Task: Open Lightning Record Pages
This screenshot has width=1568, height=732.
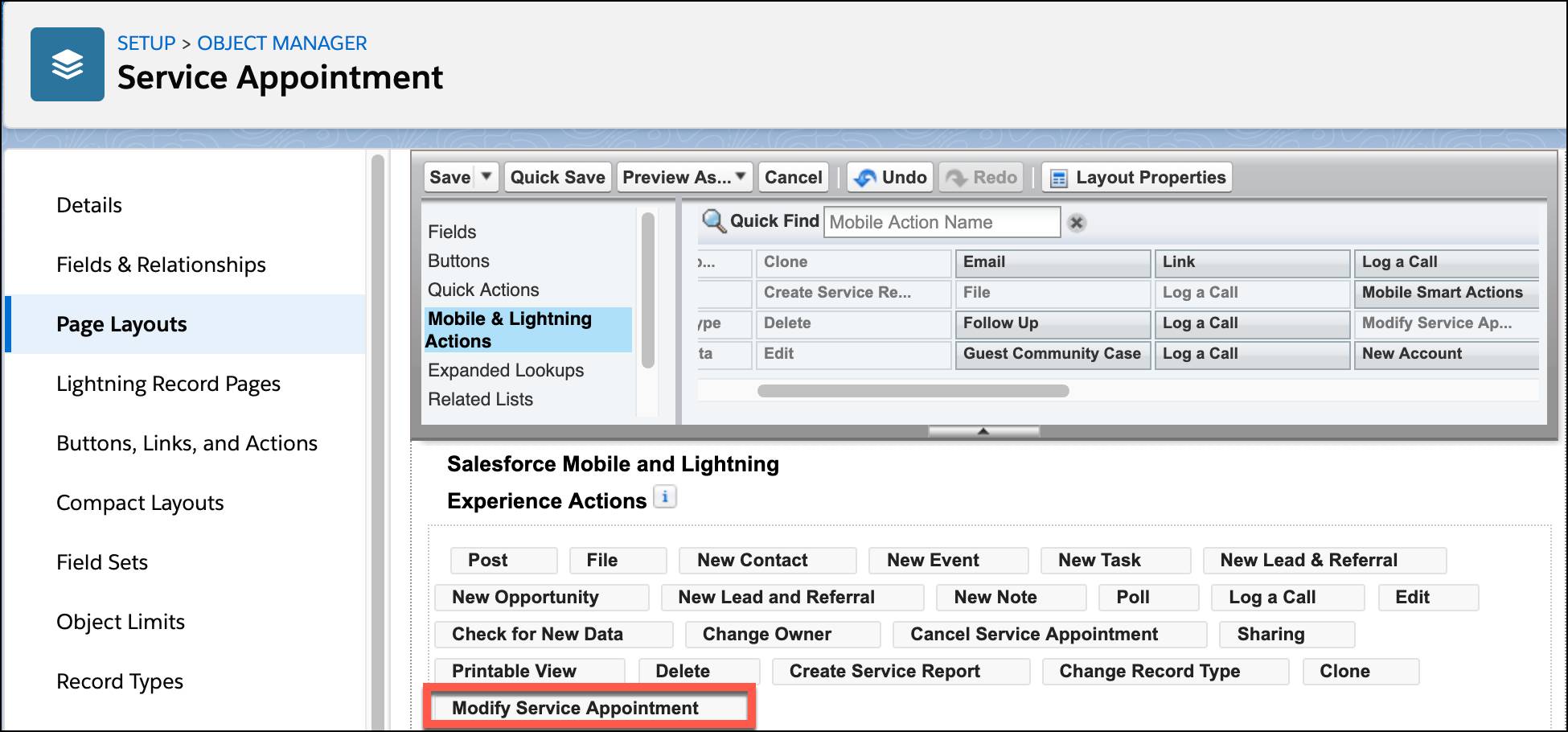Action: coord(168,384)
